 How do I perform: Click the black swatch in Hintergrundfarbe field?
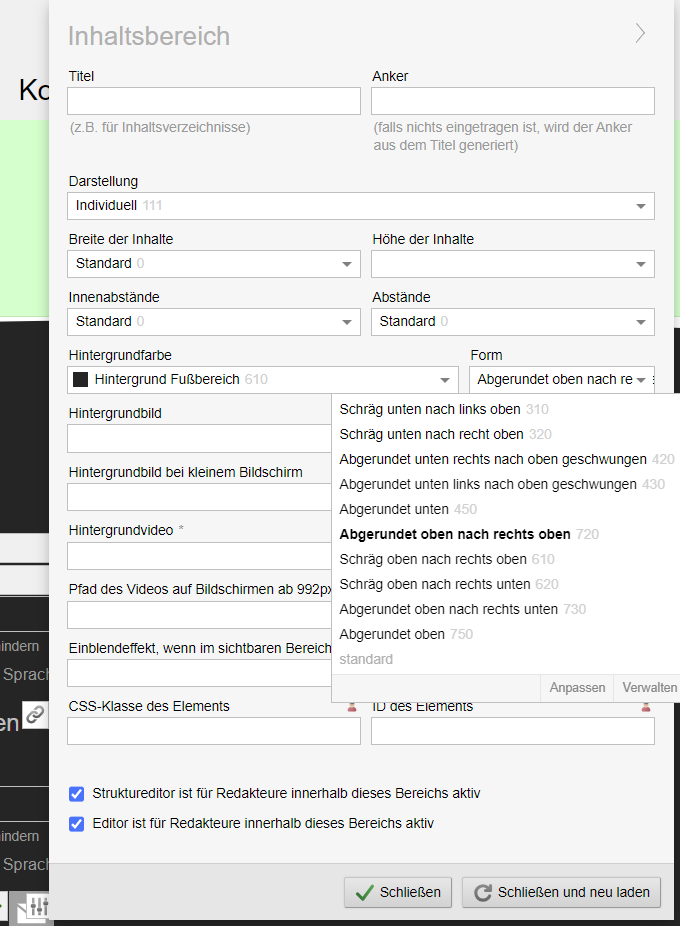coord(82,380)
